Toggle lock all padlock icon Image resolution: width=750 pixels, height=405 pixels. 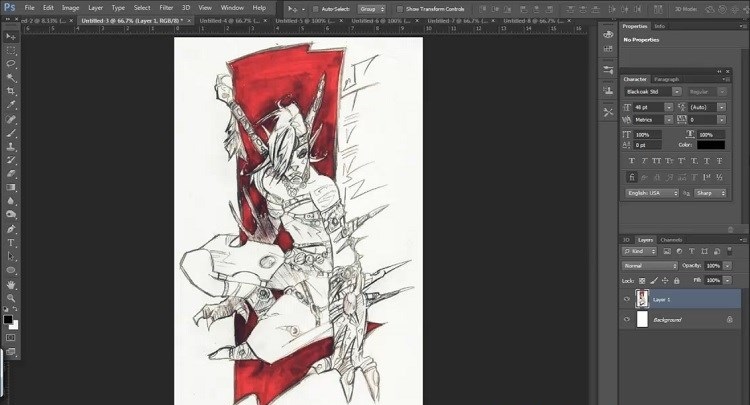click(x=676, y=281)
